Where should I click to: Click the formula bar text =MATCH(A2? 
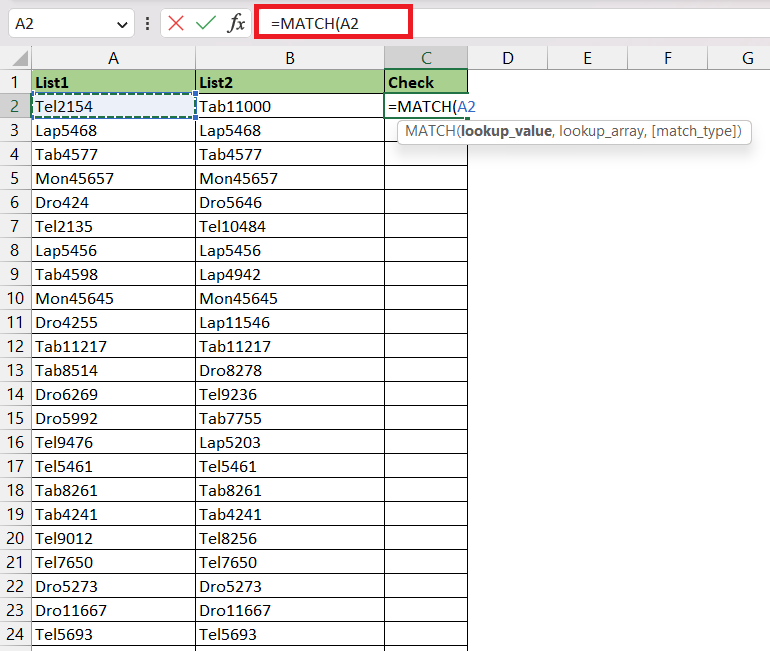pyautogui.click(x=315, y=23)
